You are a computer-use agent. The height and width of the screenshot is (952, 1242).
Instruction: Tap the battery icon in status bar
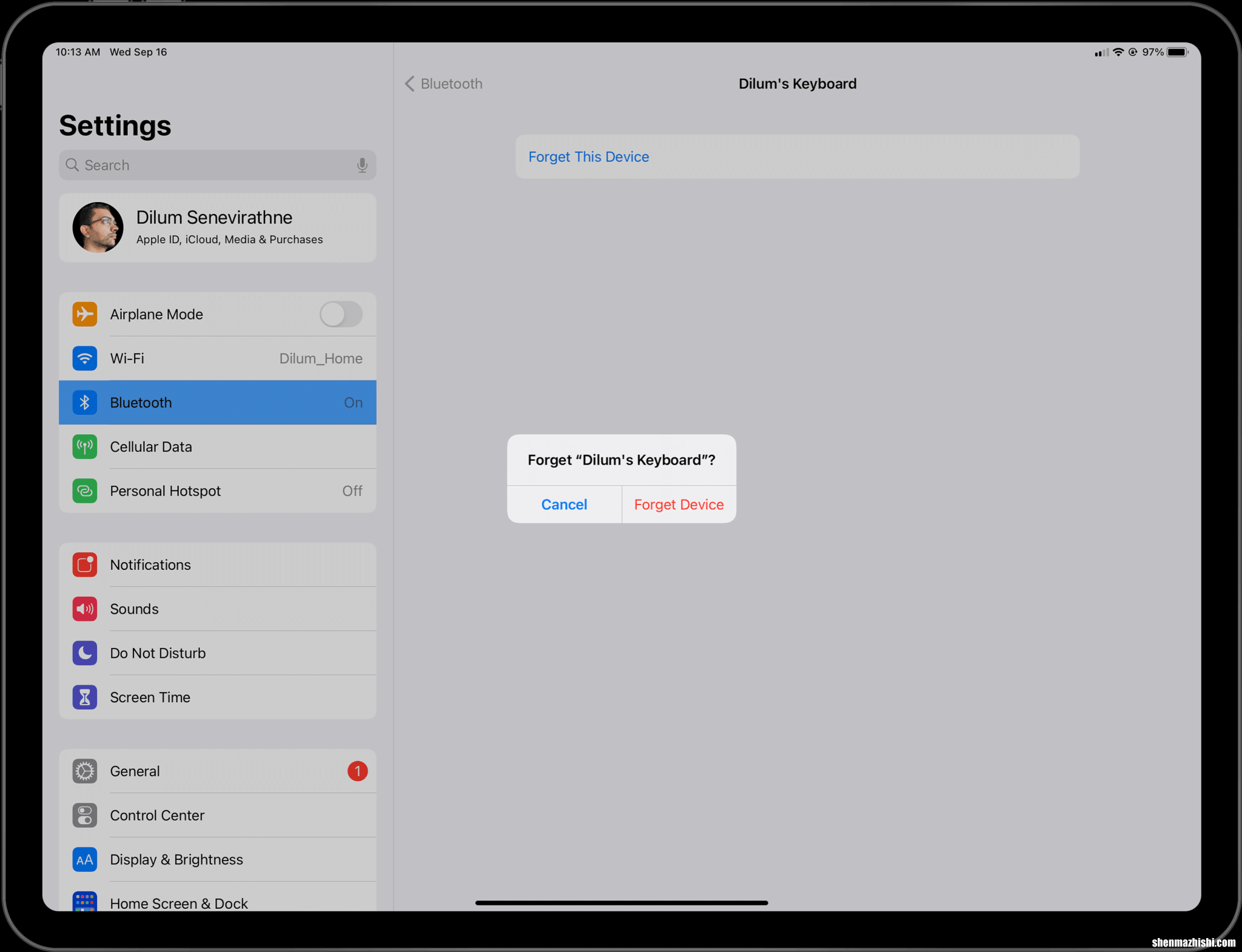1177,52
